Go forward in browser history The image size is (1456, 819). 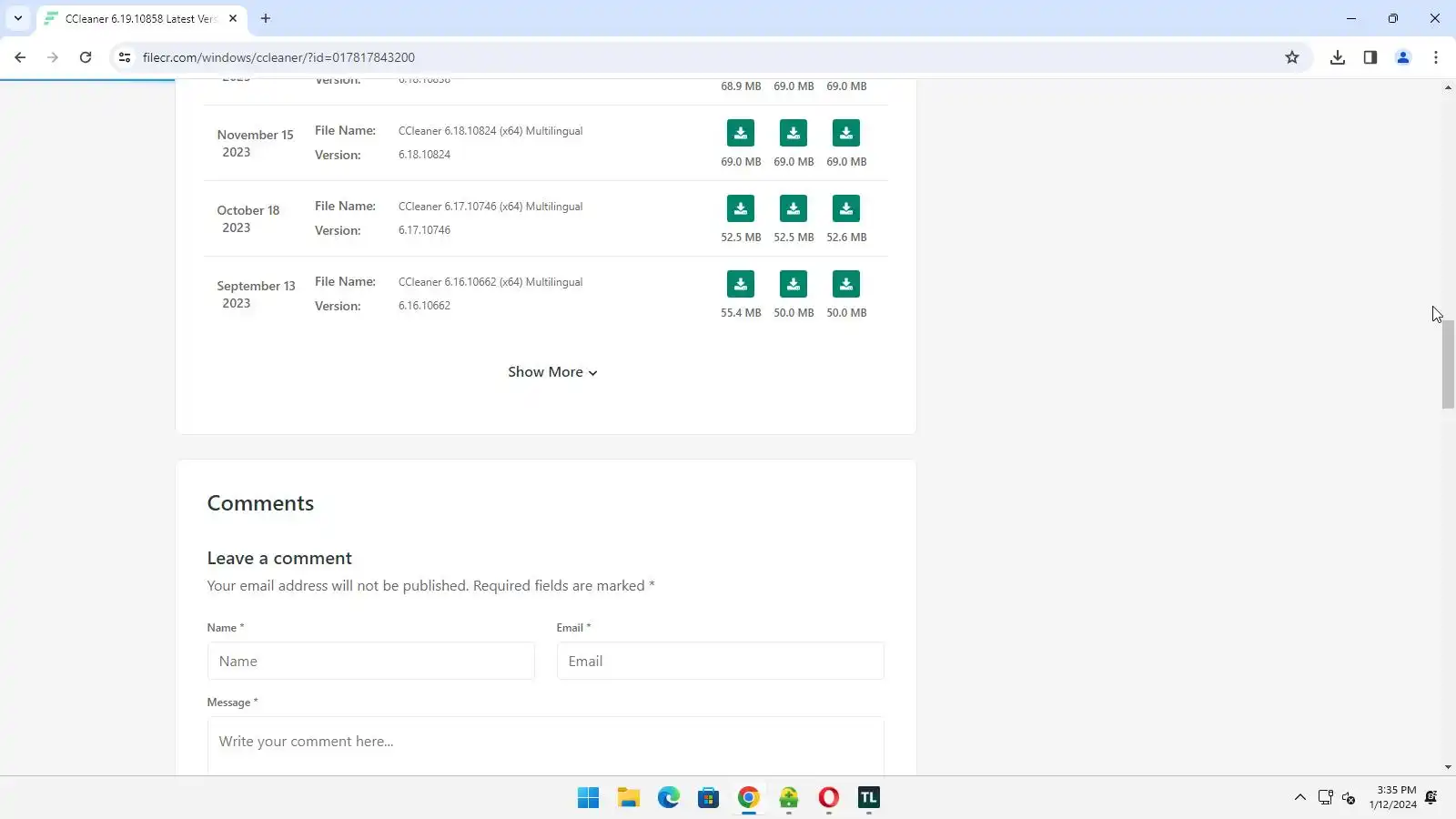[x=53, y=57]
